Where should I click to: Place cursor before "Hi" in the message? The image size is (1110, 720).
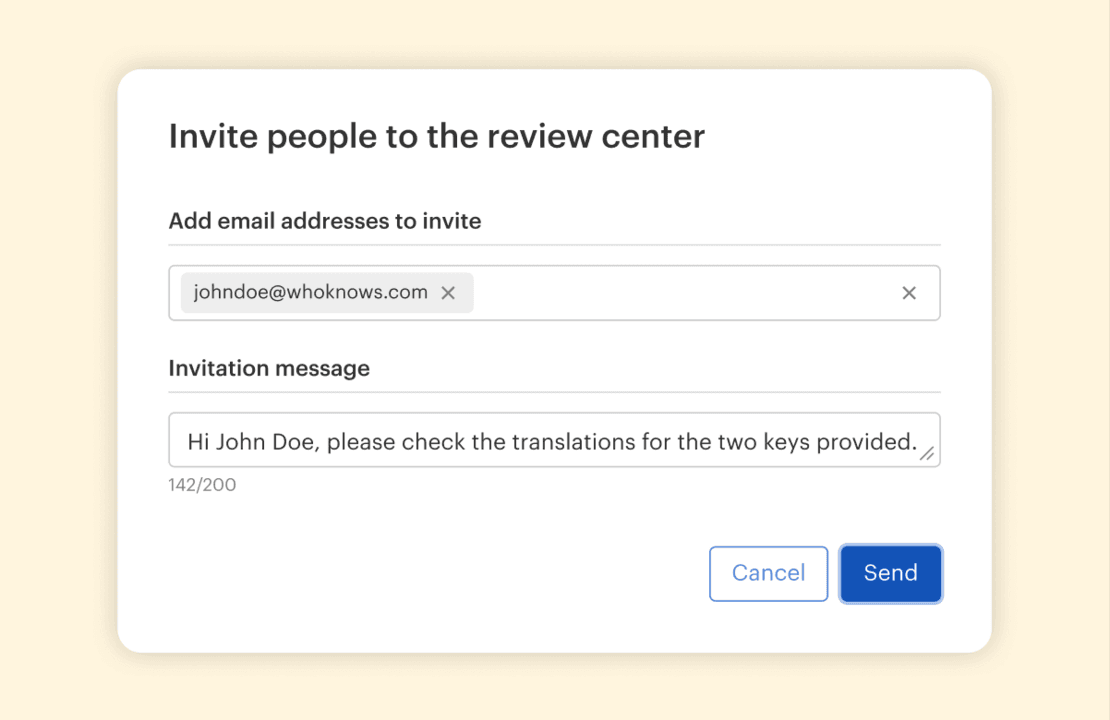[188, 442]
